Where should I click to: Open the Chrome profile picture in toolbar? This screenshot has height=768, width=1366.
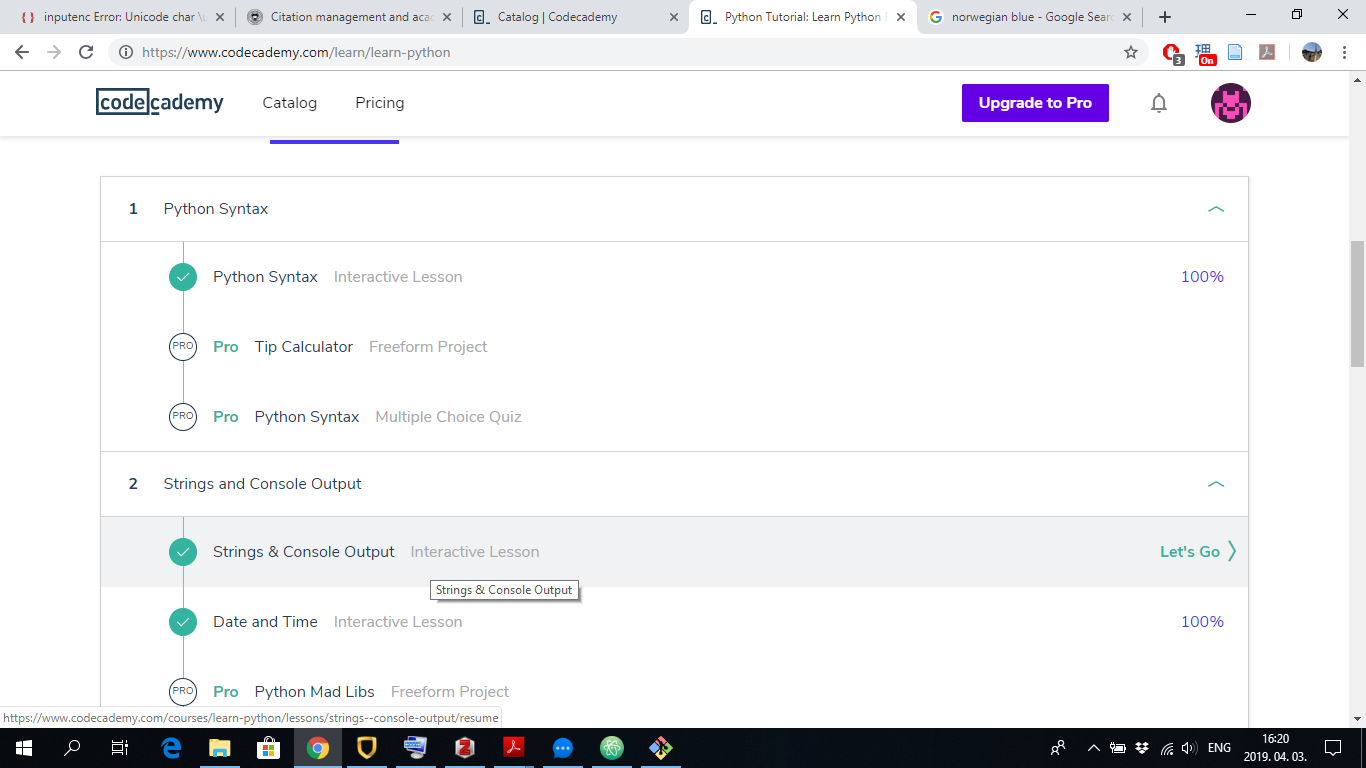(x=1312, y=52)
